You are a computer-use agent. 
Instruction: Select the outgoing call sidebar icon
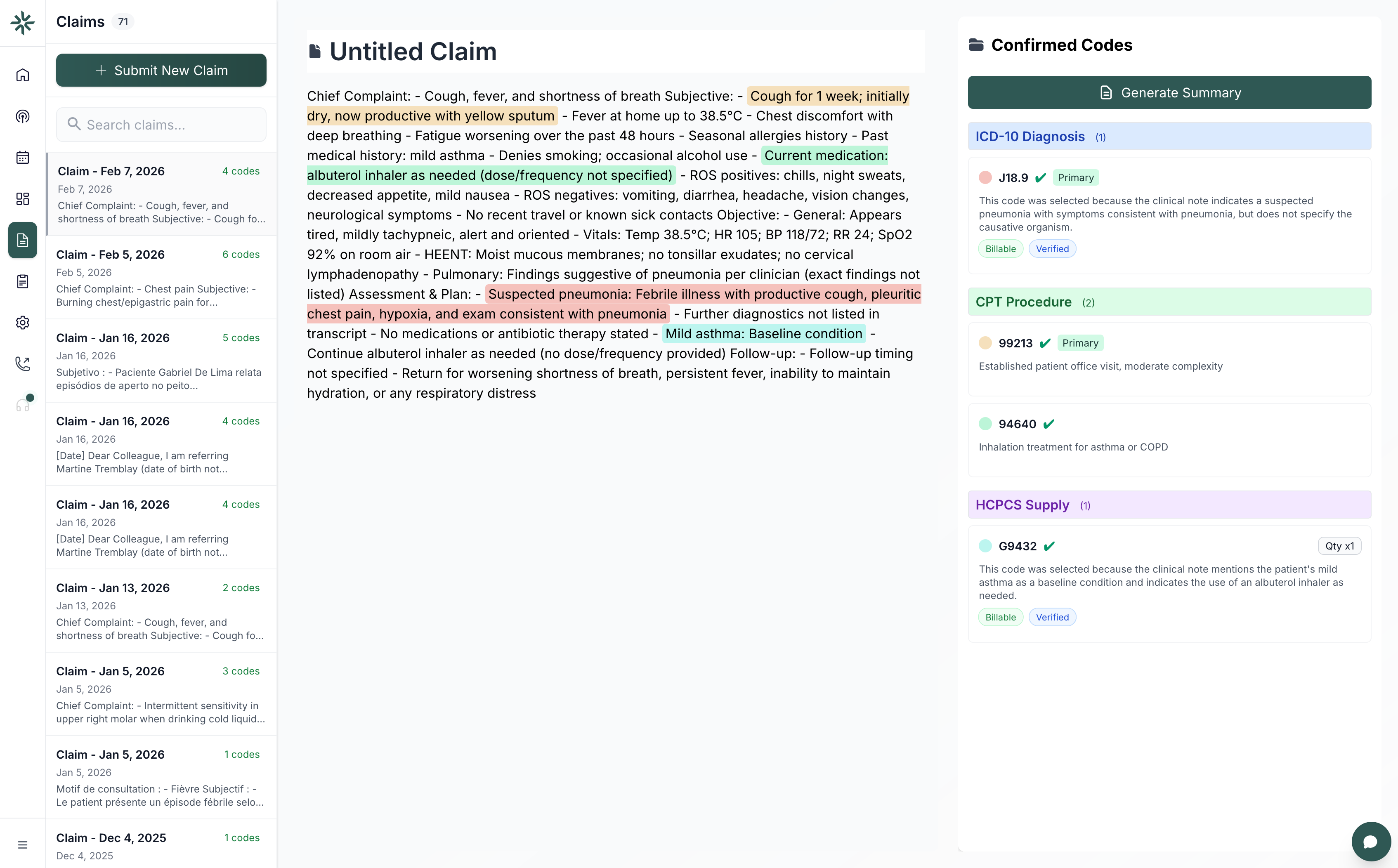[22, 363]
